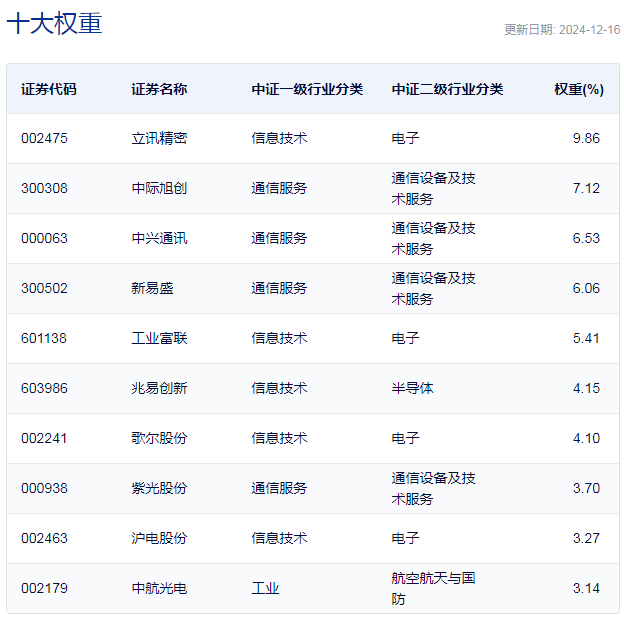Click 通信服务 in the 紫光股份 row
Screen dimensions: 624x620
(279, 489)
